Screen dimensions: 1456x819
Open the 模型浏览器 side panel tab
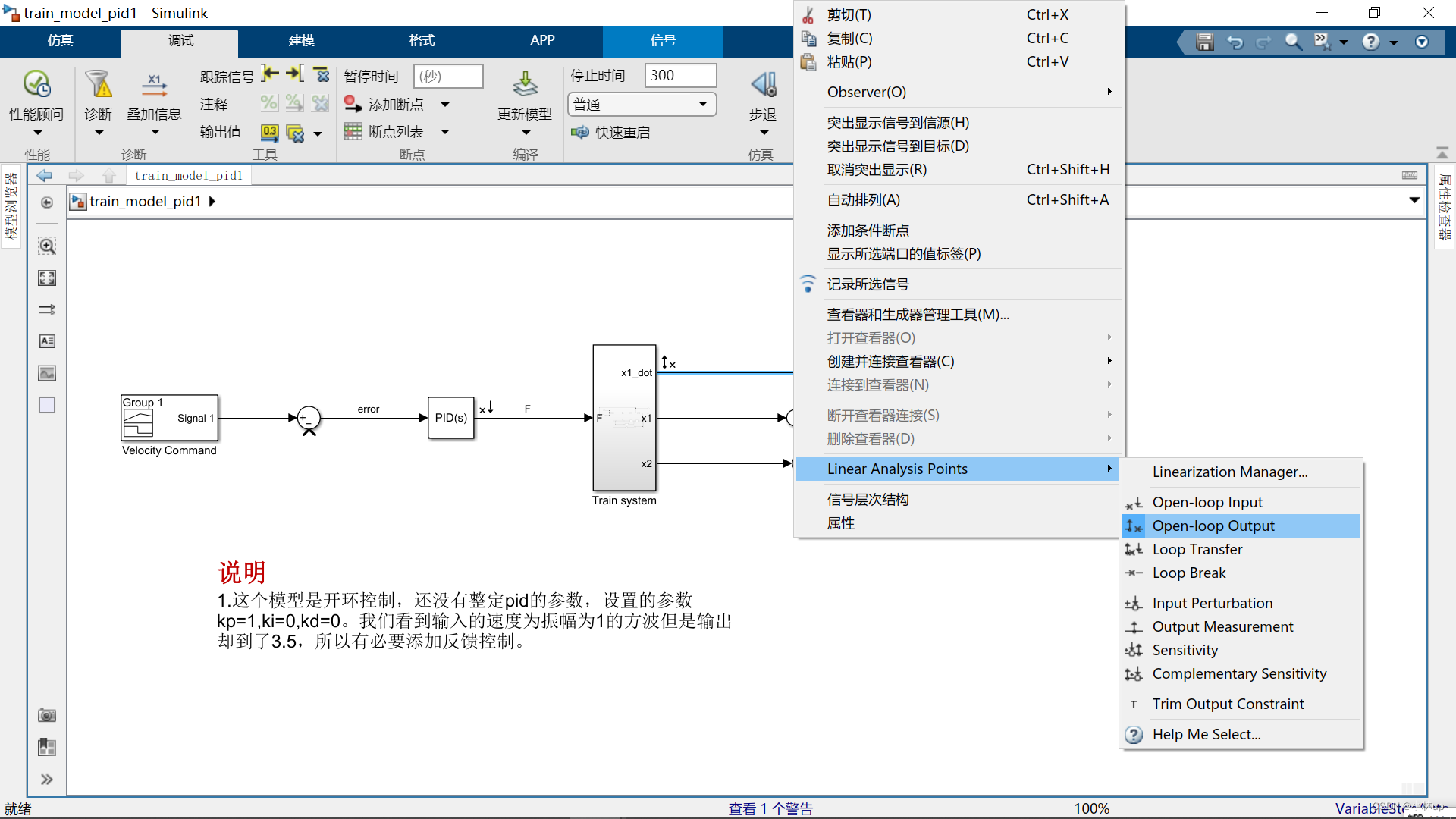pos(11,206)
